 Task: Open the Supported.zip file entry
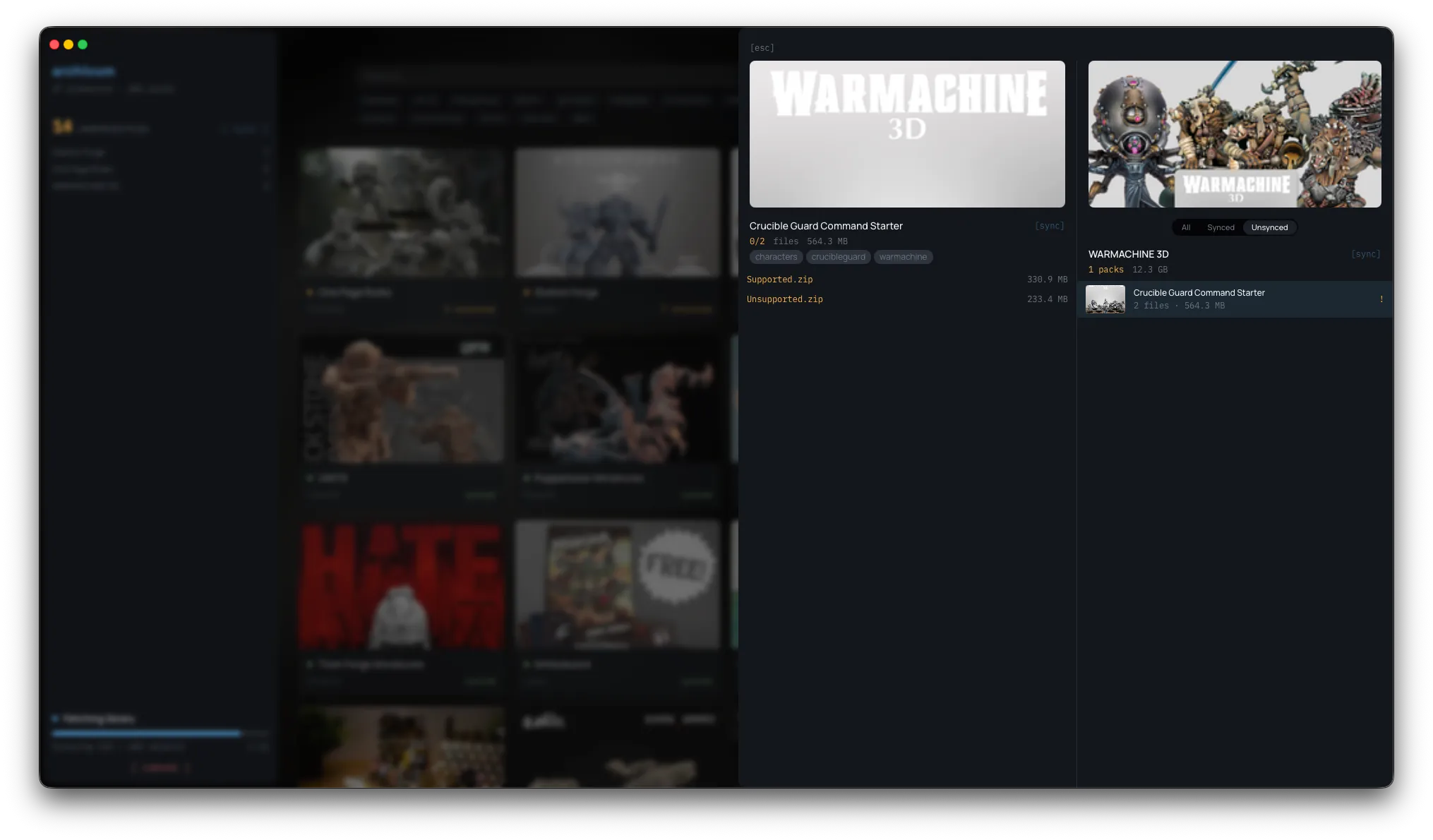coord(779,280)
